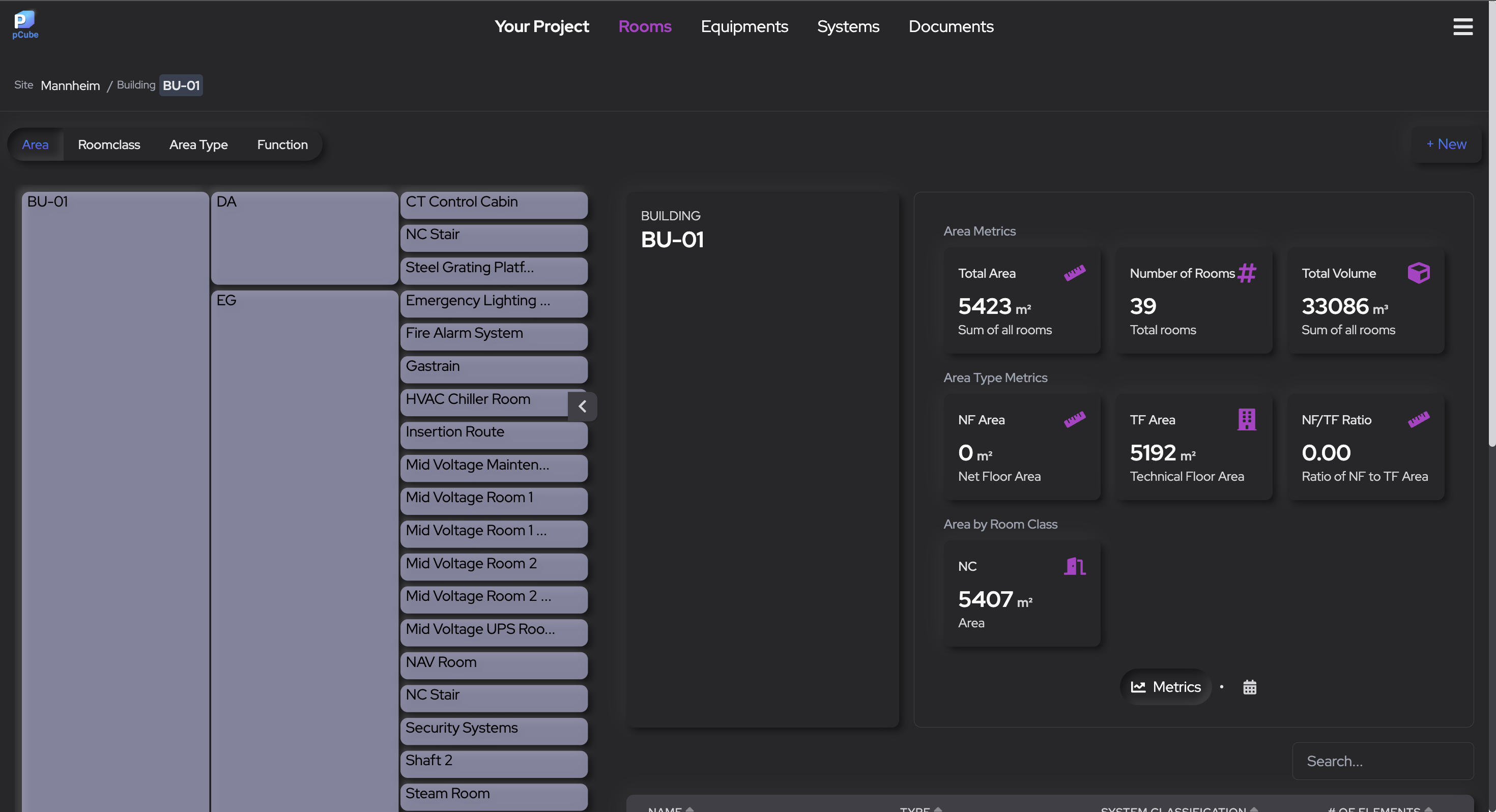Click the icon on the NC room class card

pos(1076,566)
